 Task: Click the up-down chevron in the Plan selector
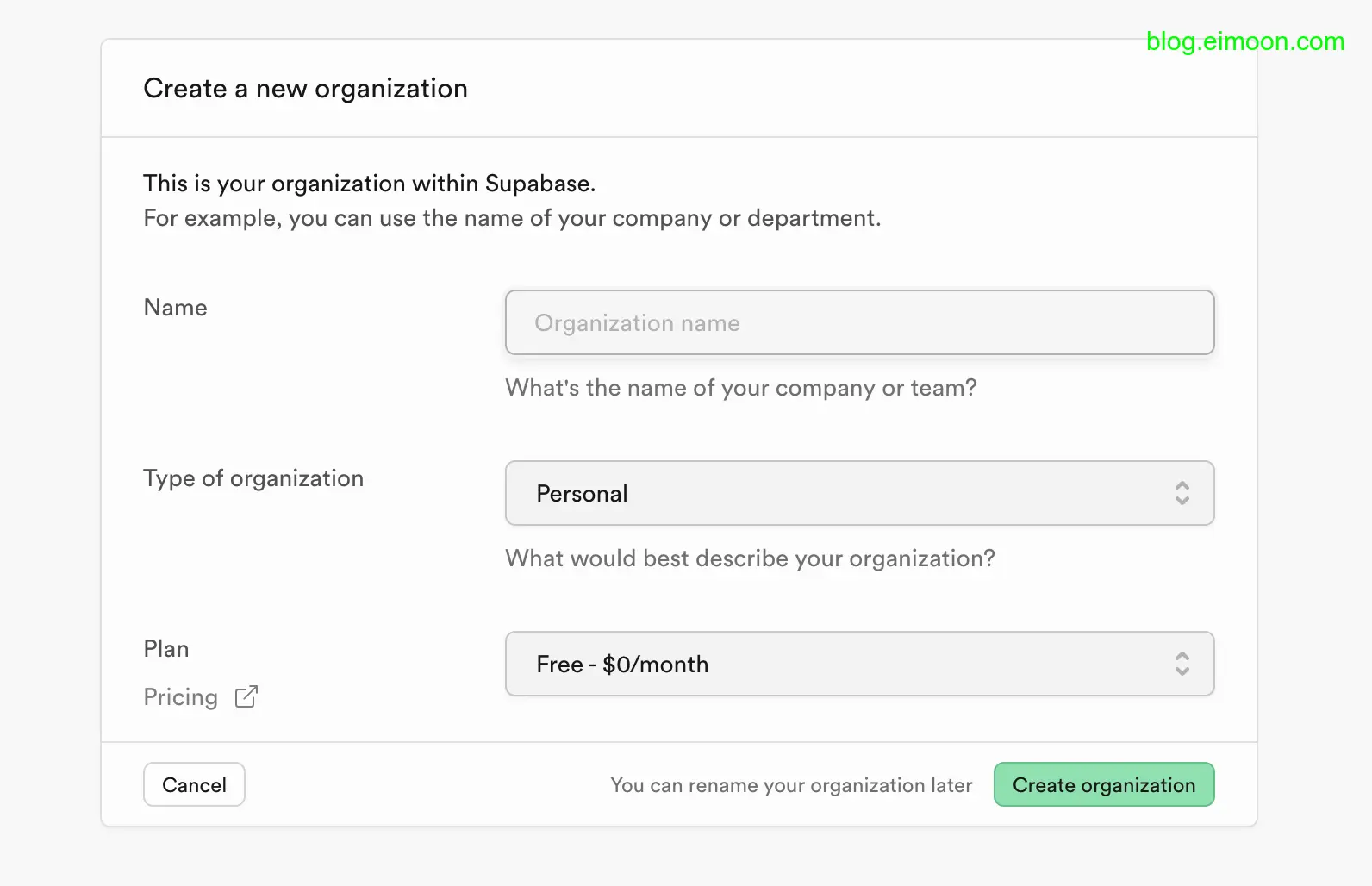click(1182, 664)
